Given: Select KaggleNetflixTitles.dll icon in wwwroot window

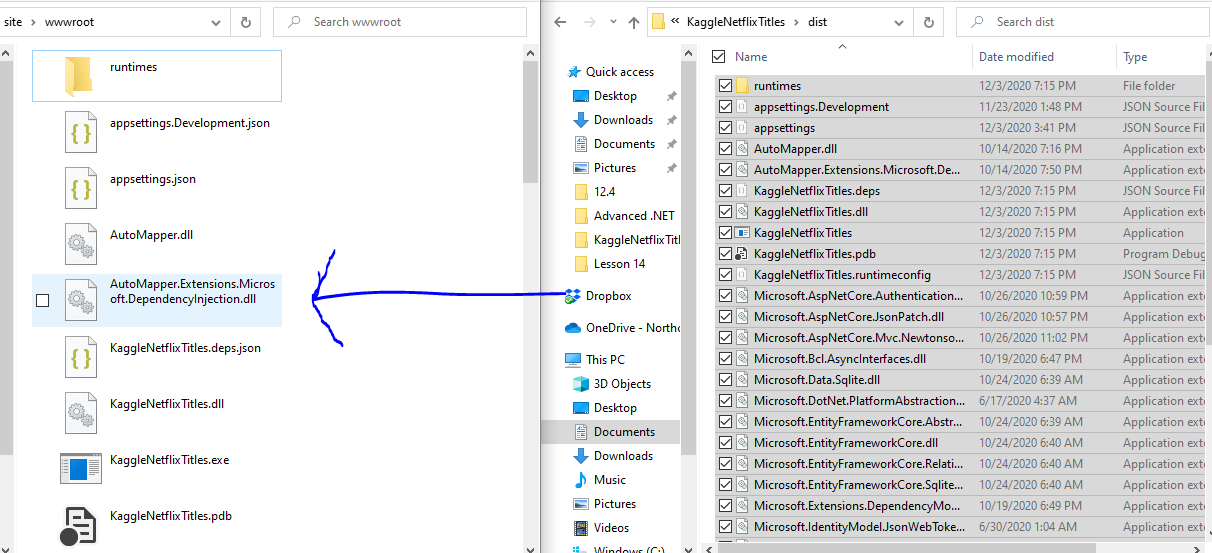Looking at the screenshot, I should [81, 413].
